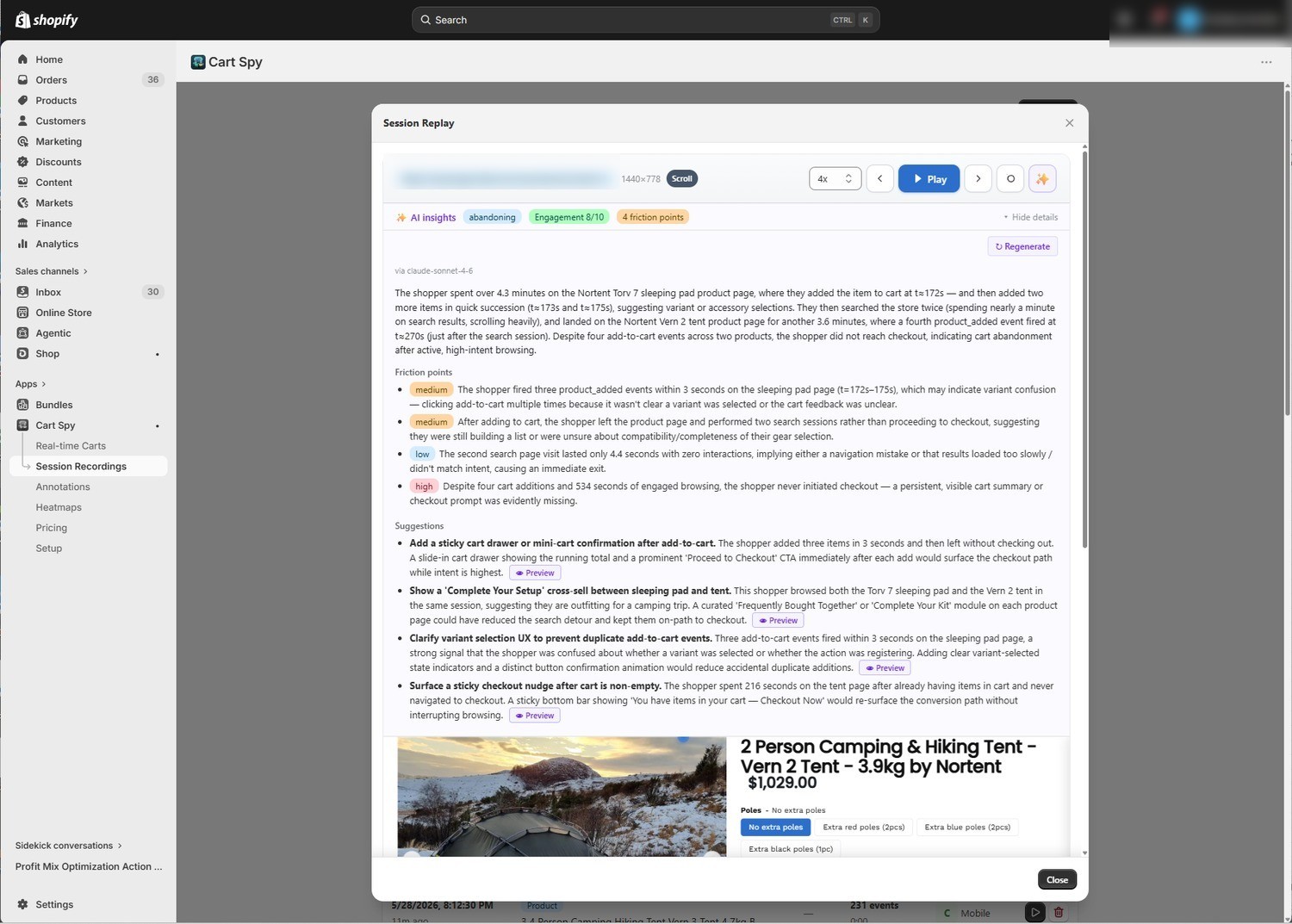Close the Session Replay dialog with X
The height and width of the screenshot is (924, 1292).
tap(1070, 123)
